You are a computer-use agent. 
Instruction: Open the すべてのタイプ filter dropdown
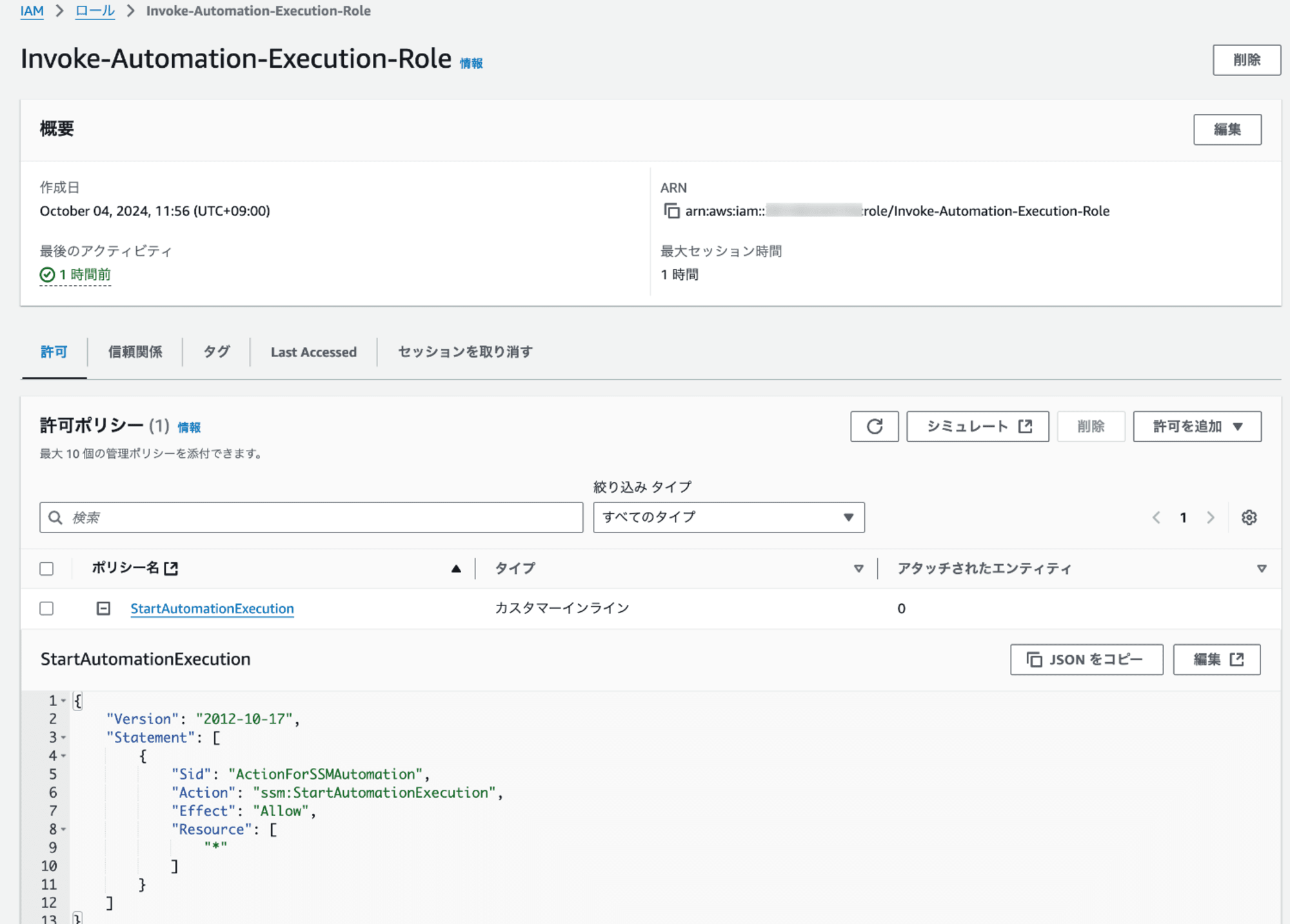pos(729,517)
